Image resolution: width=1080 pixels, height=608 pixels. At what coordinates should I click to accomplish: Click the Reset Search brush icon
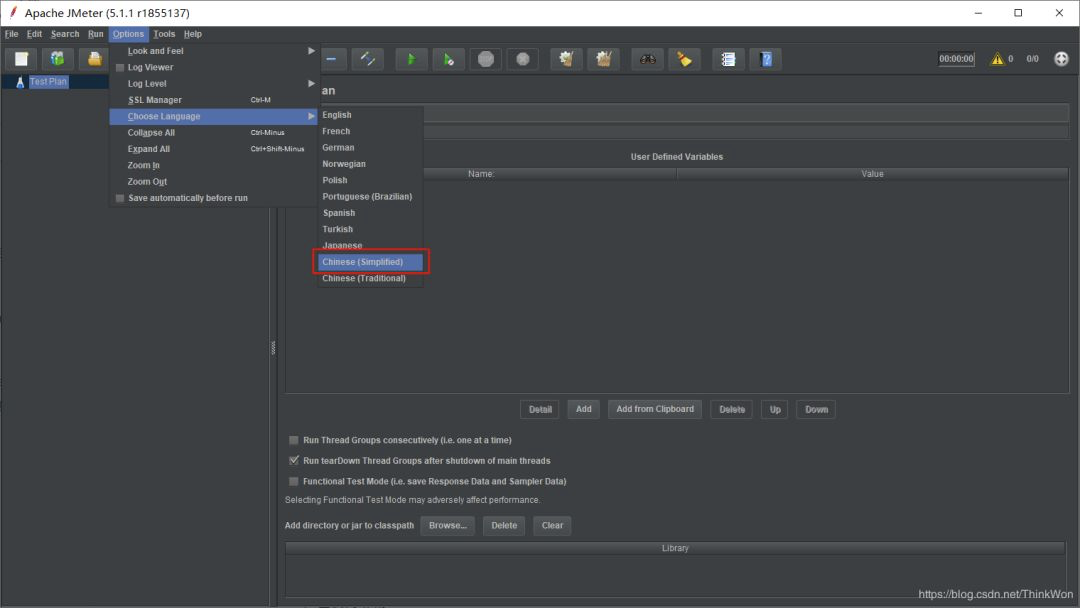pos(685,59)
